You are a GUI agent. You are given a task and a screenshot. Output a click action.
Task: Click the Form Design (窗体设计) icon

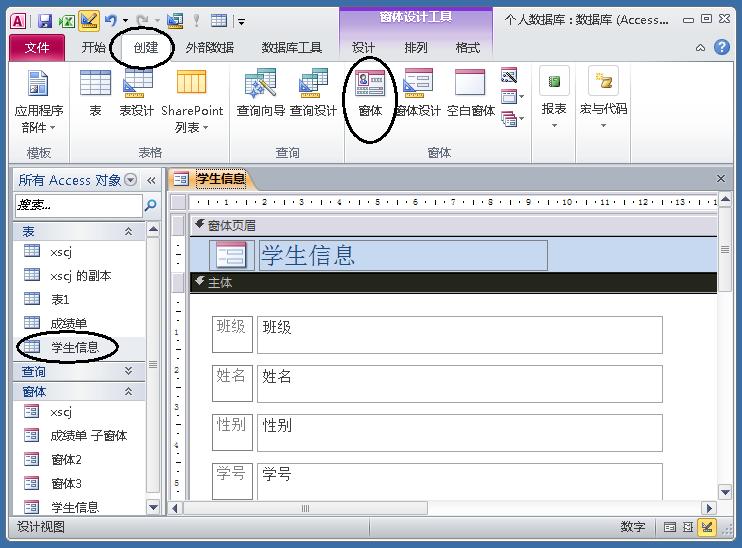(x=418, y=93)
